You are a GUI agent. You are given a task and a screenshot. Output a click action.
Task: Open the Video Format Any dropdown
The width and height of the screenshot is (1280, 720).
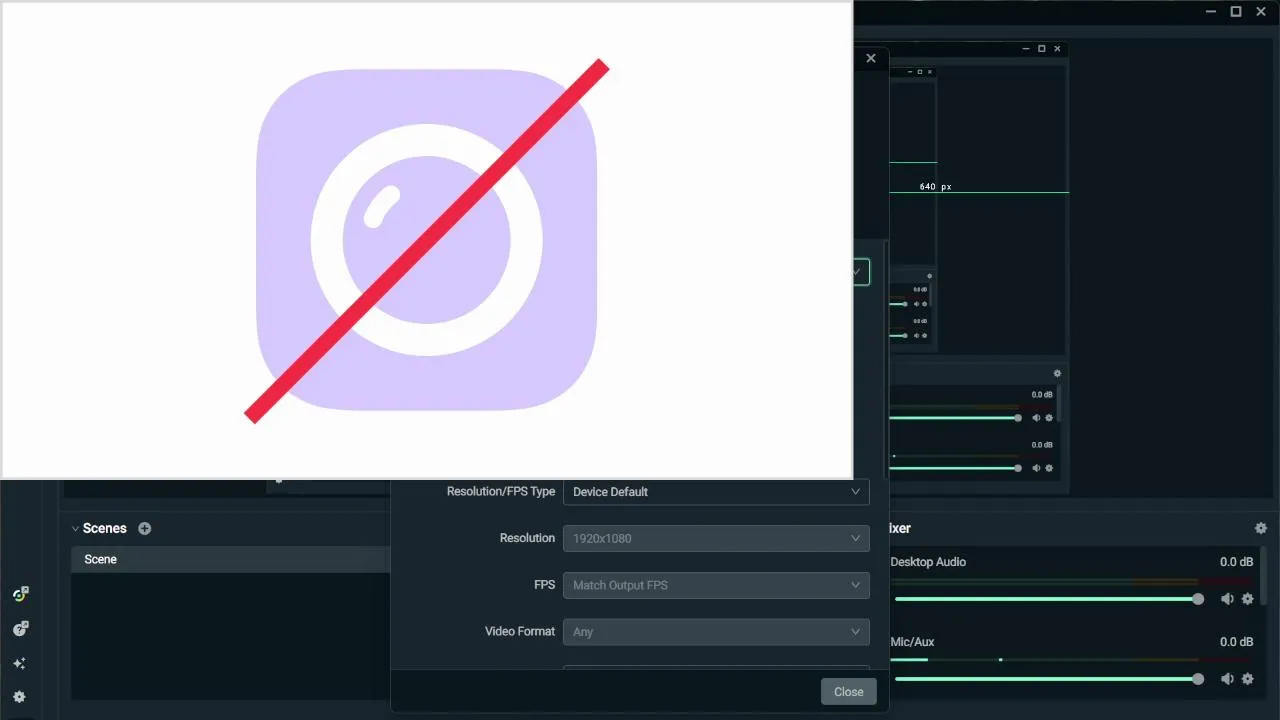tap(716, 632)
